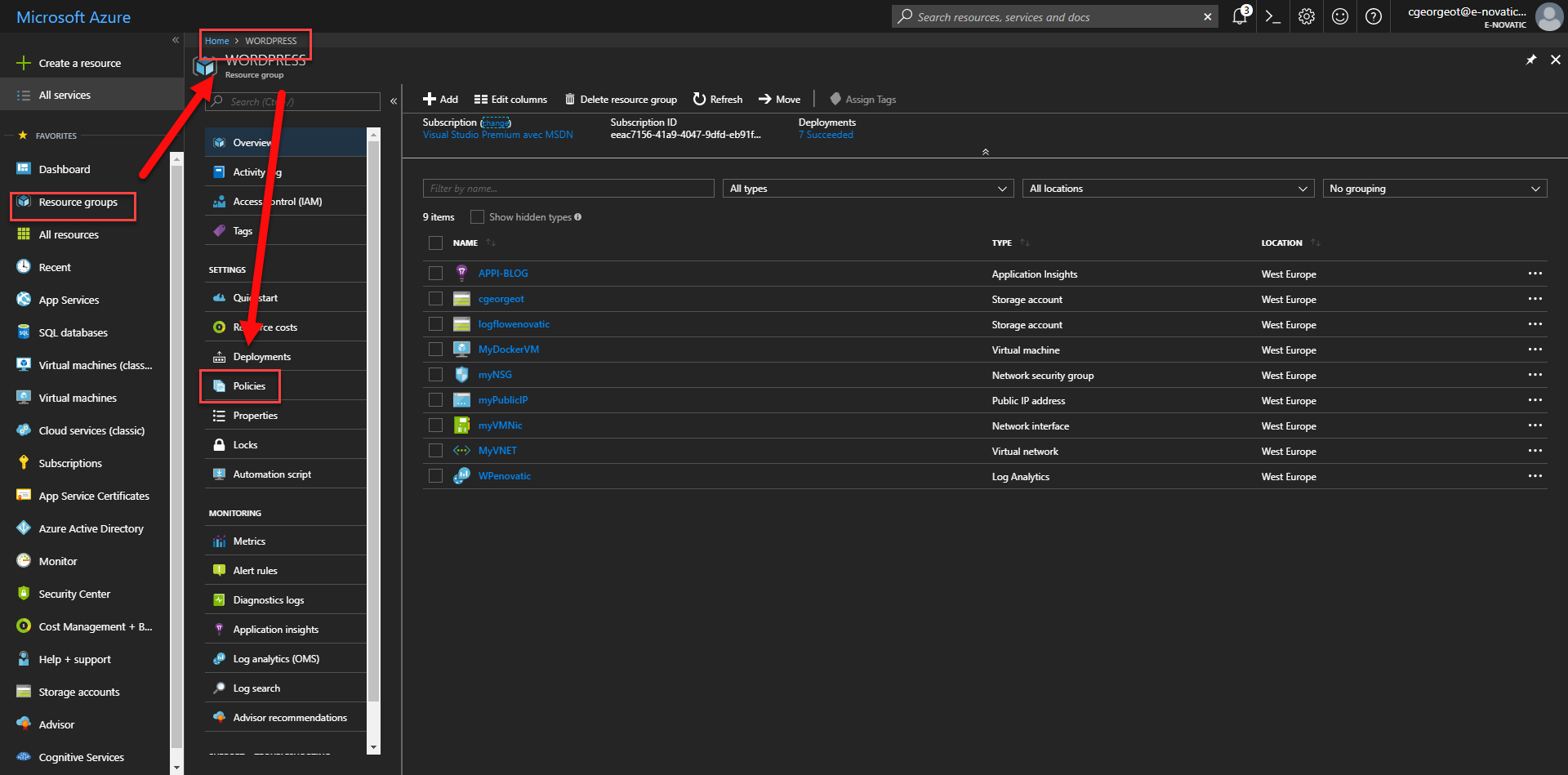Toggle Show hidden types checkbox

pos(477,217)
